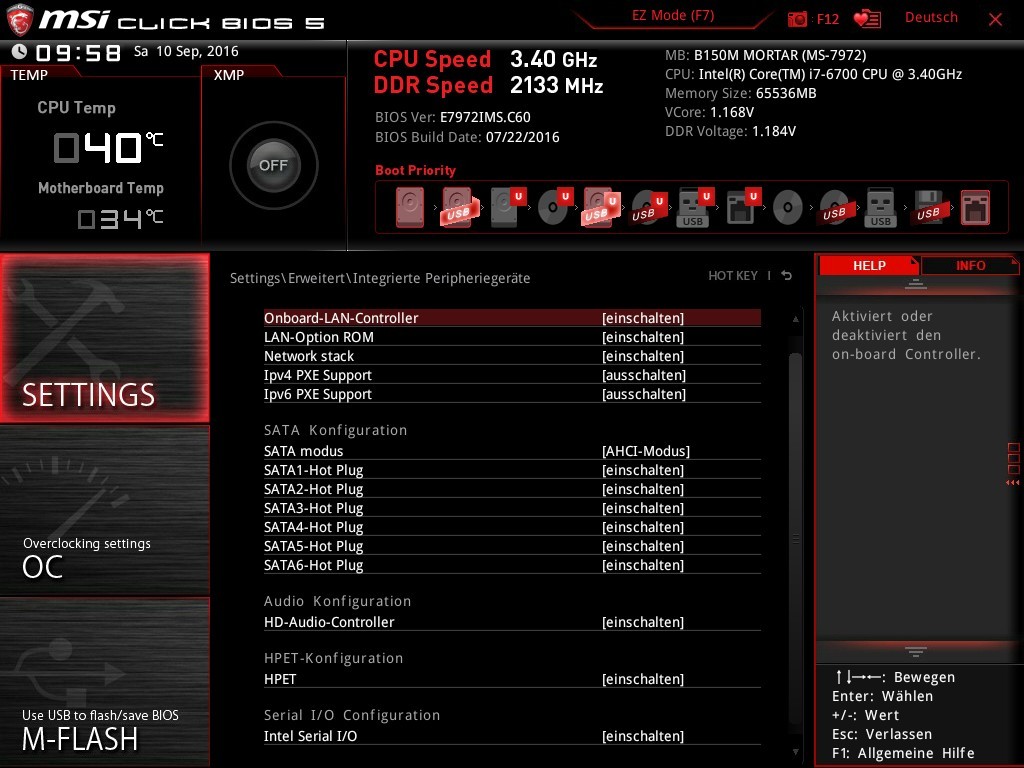1024x768 pixels.
Task: Open the HOT KEY list
Action: (x=733, y=276)
